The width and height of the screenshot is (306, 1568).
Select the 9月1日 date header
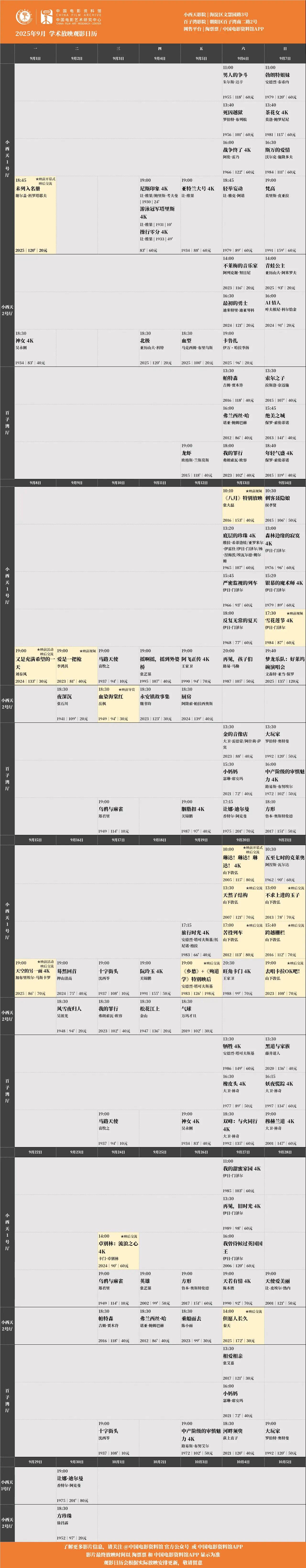[x=35, y=58]
